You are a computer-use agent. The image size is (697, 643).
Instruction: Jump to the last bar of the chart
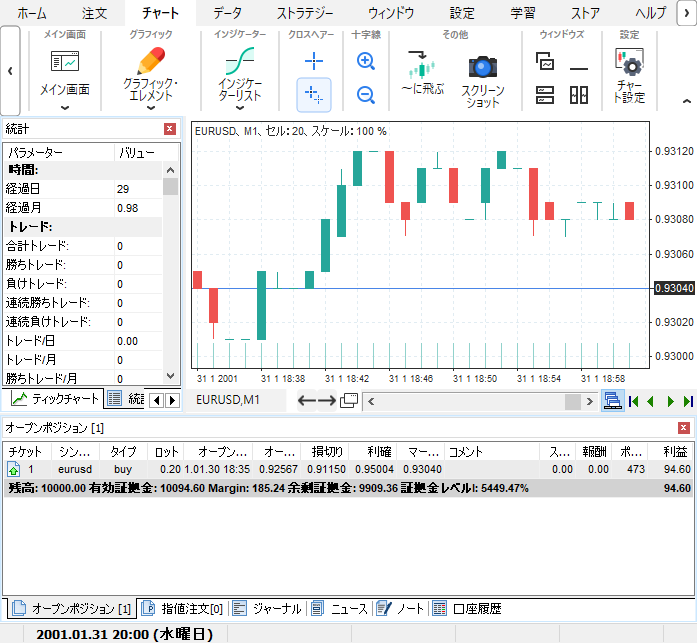(688, 401)
